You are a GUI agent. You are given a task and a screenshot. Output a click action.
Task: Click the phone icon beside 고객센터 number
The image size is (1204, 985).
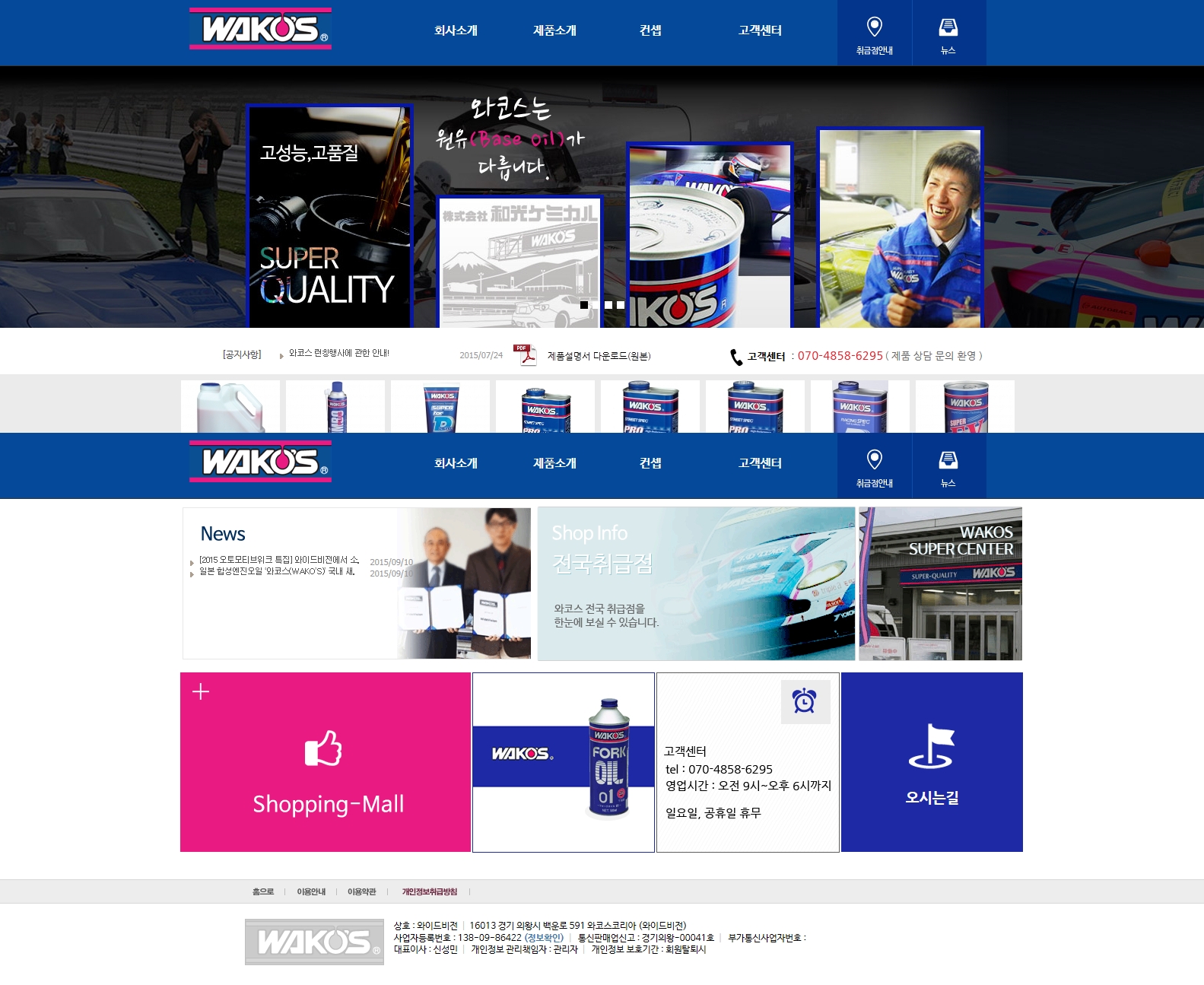click(x=735, y=357)
